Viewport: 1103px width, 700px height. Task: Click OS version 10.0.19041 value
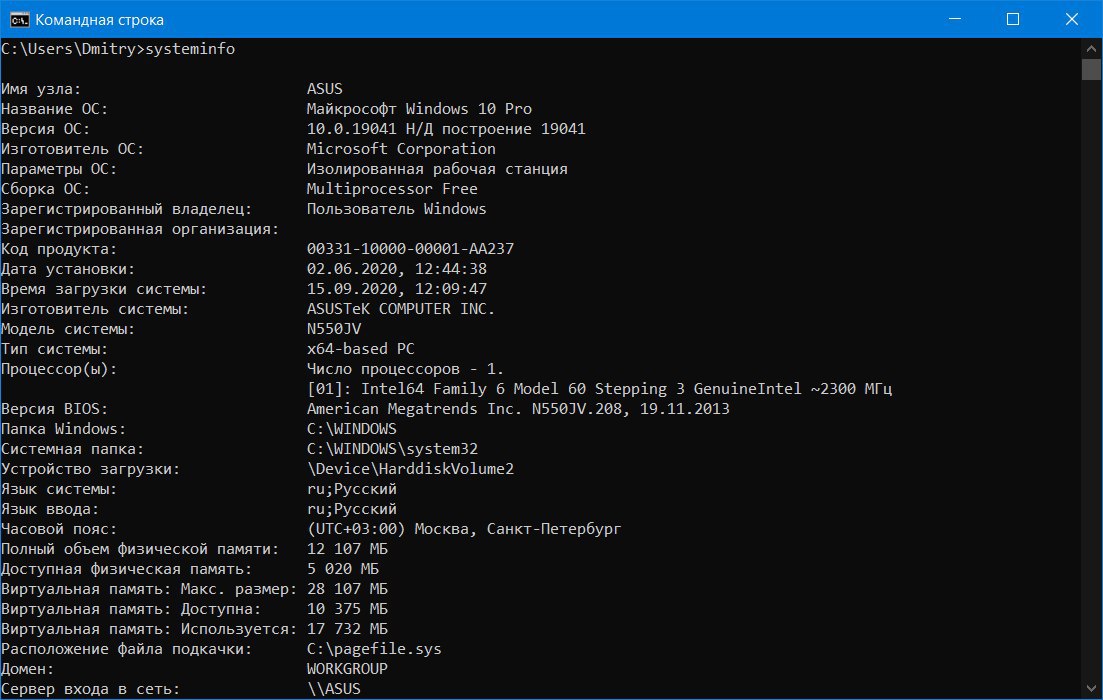[446, 129]
